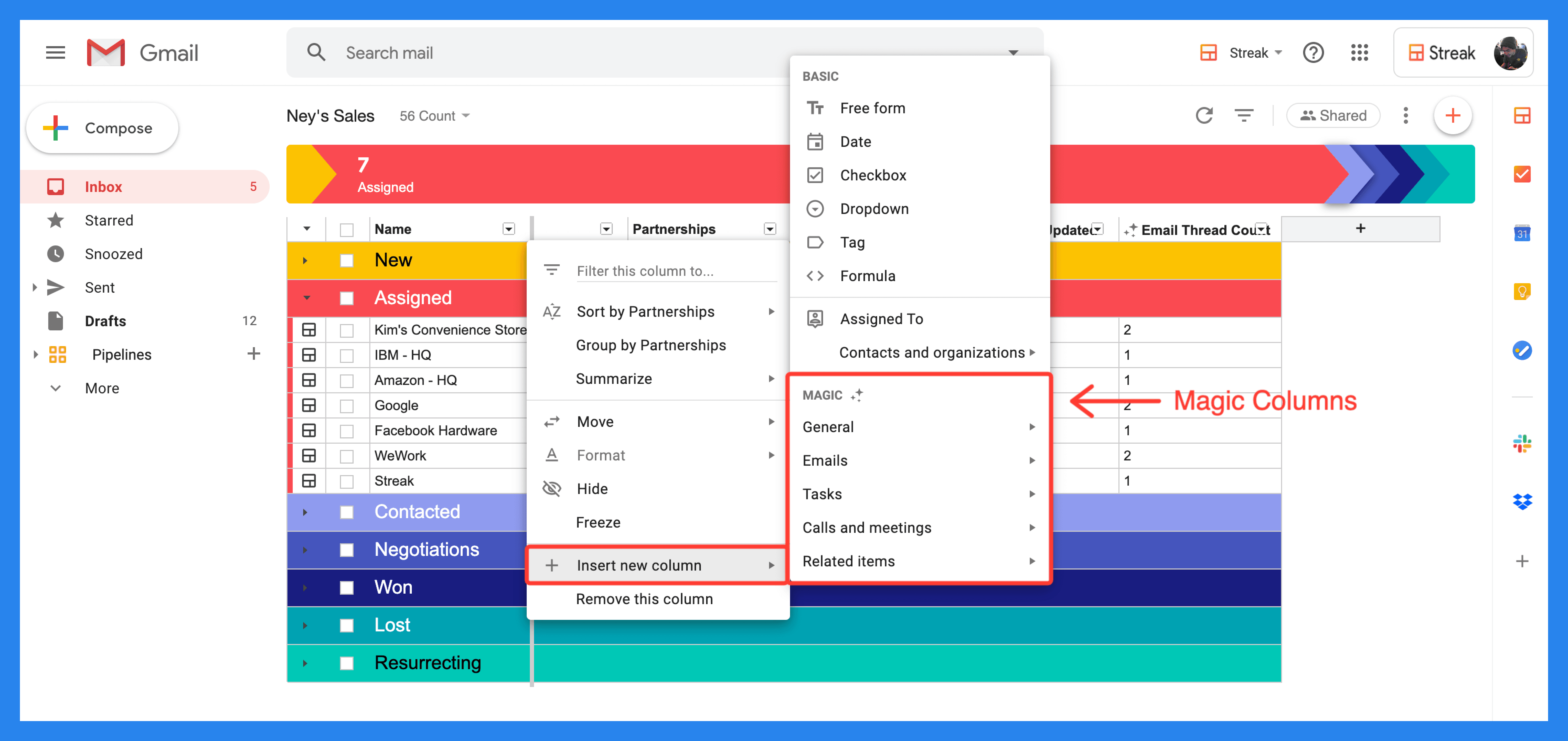This screenshot has width=1568, height=741.
Task: Open the pipeline filter icon
Action: pos(1244,115)
